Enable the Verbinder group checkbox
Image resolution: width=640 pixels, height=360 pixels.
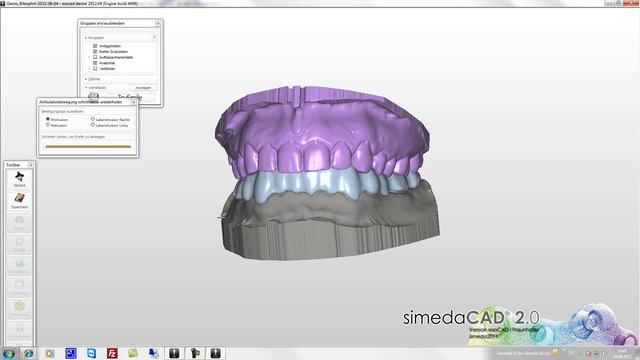(95, 69)
